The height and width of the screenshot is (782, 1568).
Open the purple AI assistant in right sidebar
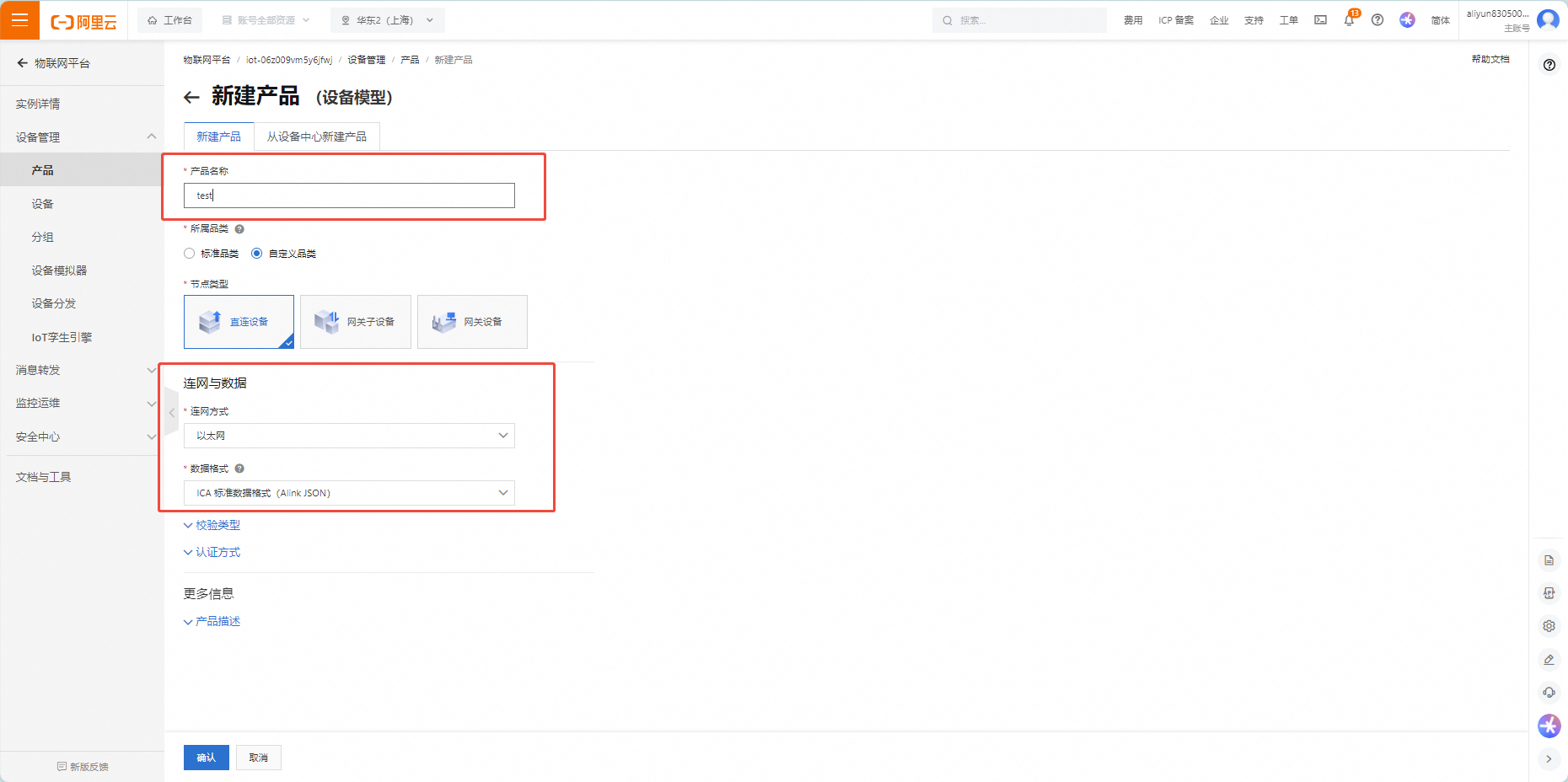click(1549, 726)
